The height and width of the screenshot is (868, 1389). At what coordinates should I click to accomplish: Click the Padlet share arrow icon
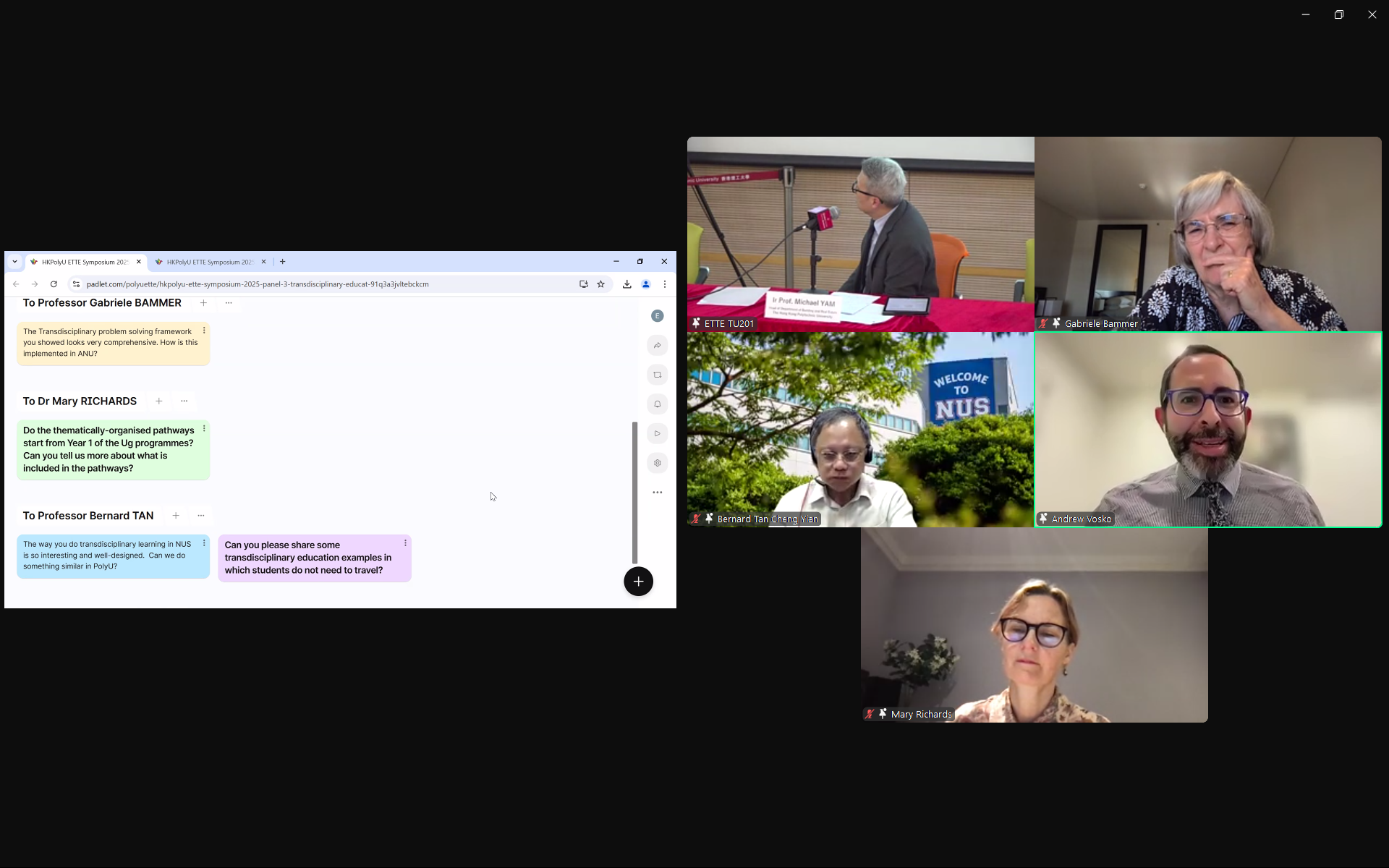tap(657, 346)
